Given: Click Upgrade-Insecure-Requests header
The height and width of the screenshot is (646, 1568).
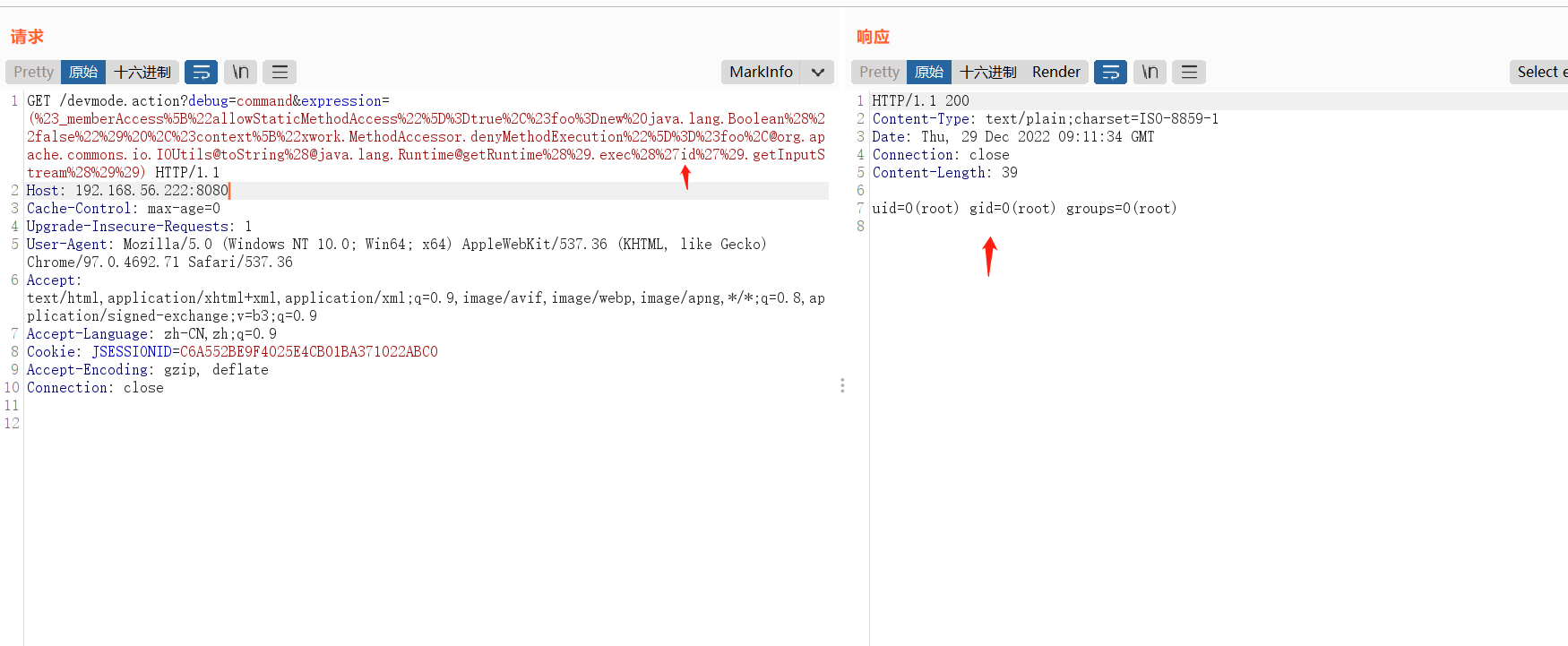Looking at the screenshot, I should point(139,226).
